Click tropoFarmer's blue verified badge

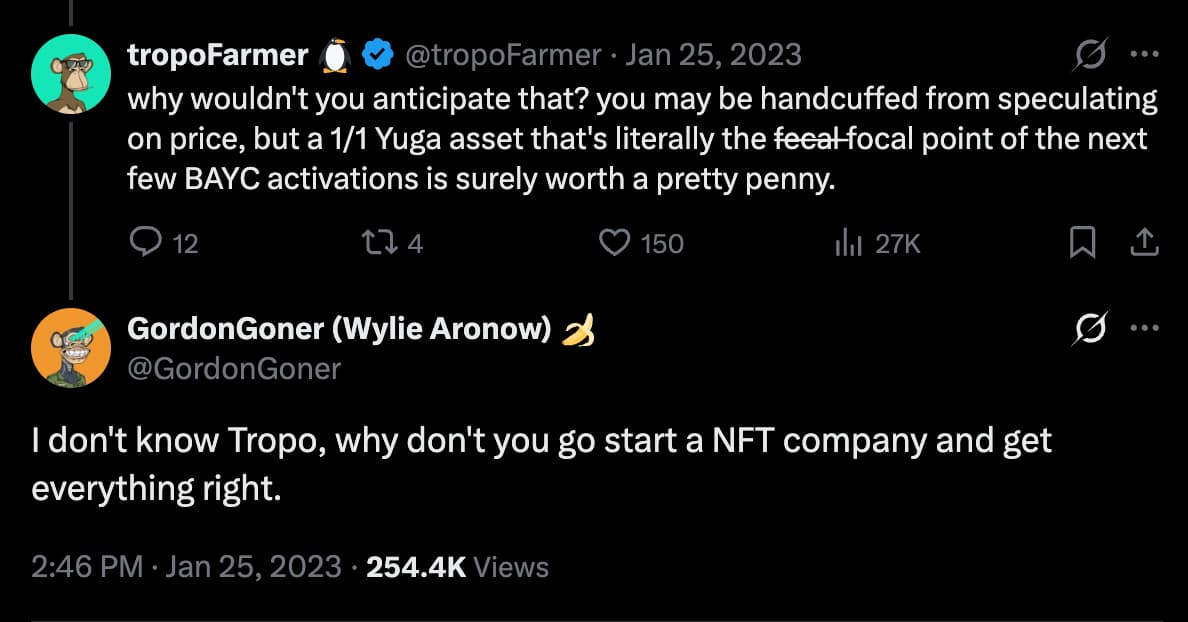376,56
